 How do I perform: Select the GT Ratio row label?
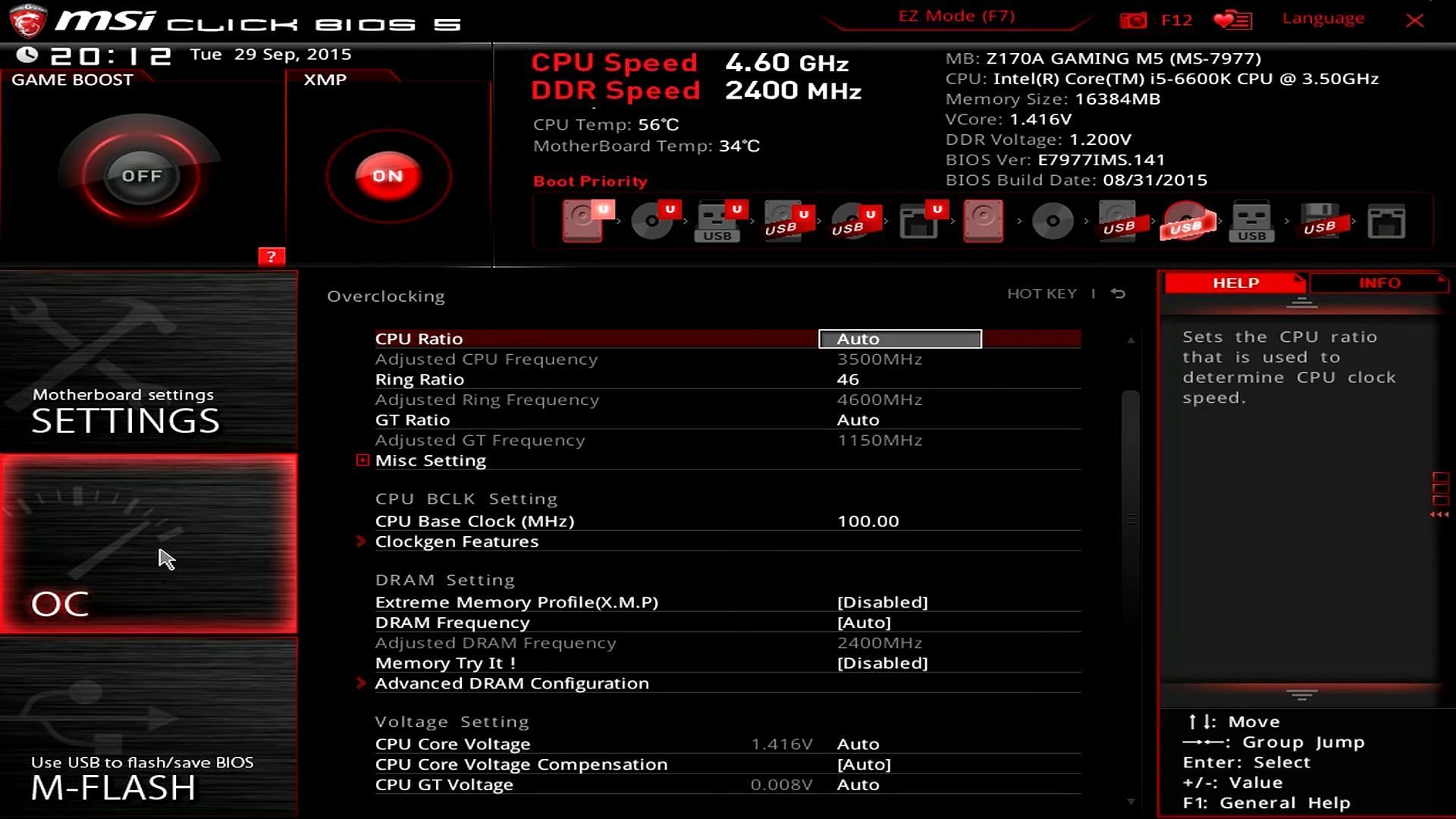coord(413,420)
